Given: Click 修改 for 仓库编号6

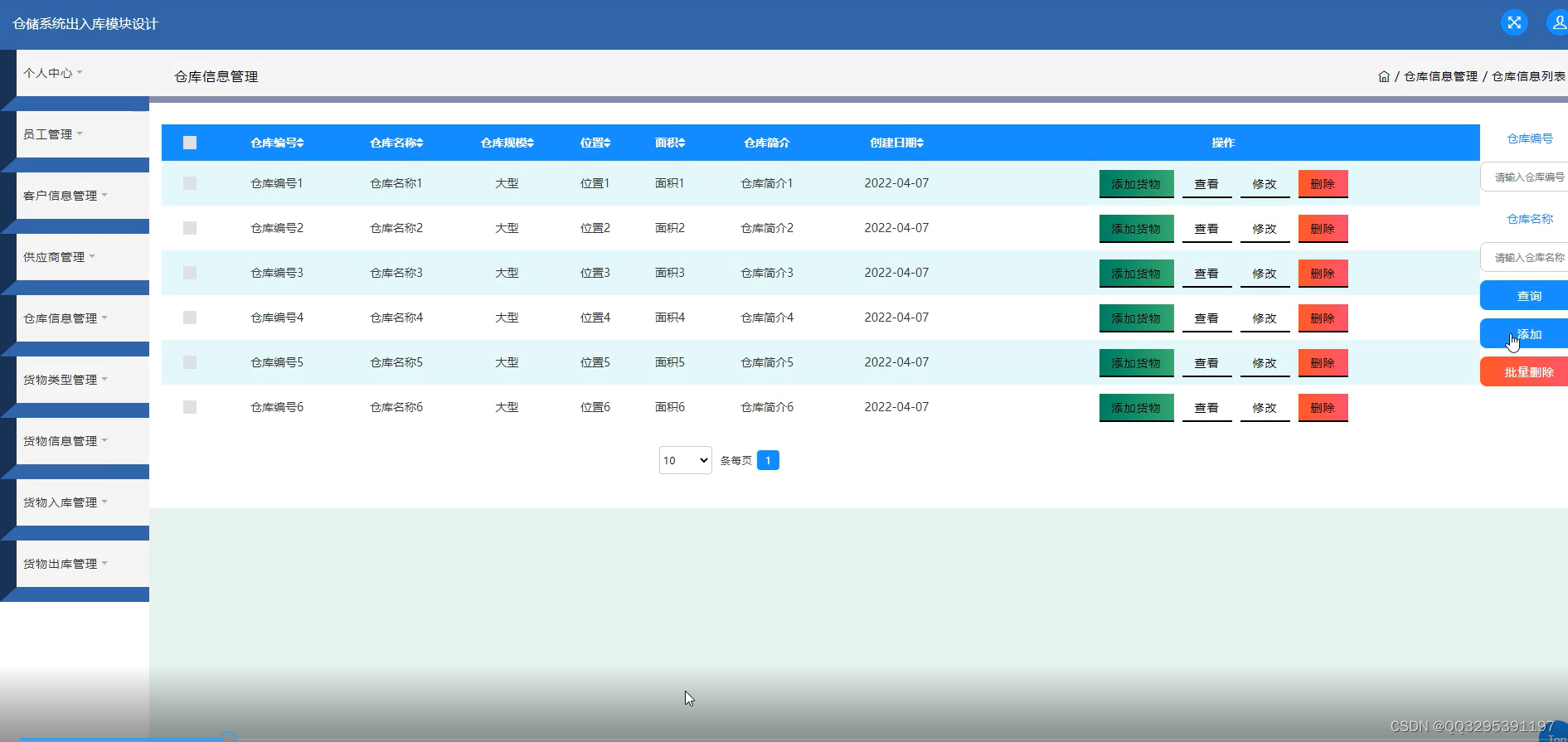Looking at the screenshot, I should click(1265, 408).
